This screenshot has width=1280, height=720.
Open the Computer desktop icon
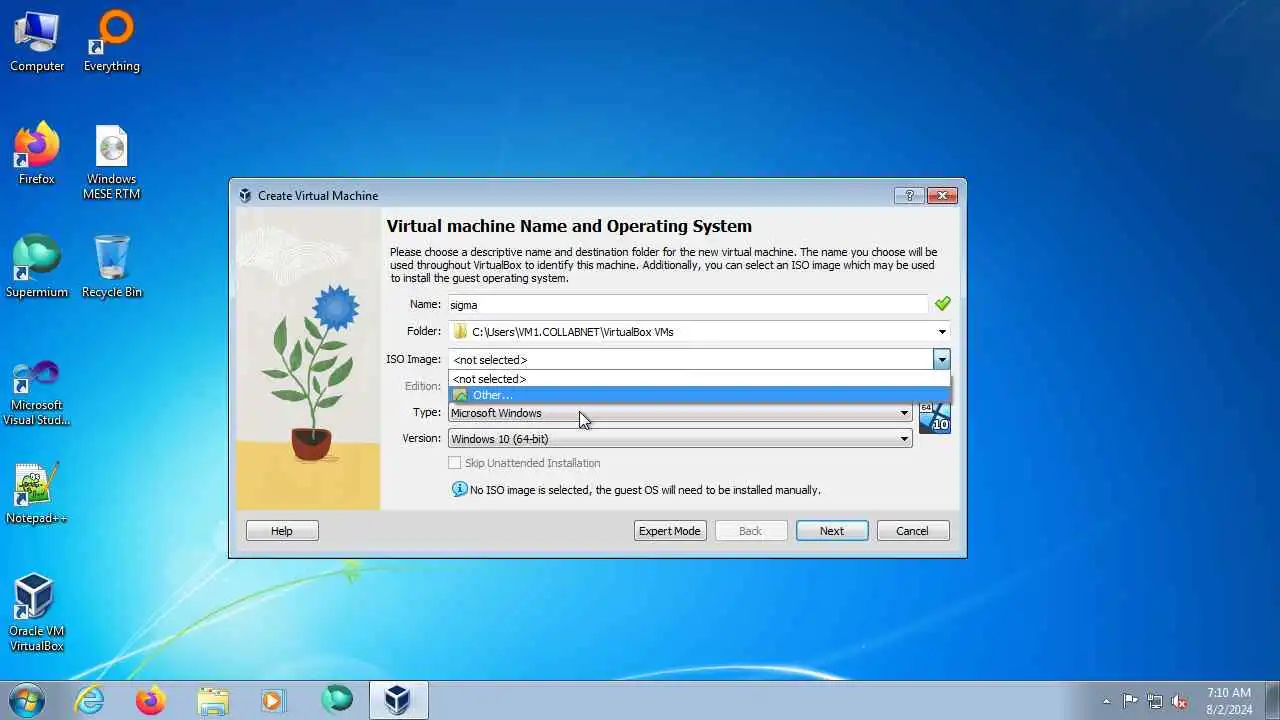point(37,42)
